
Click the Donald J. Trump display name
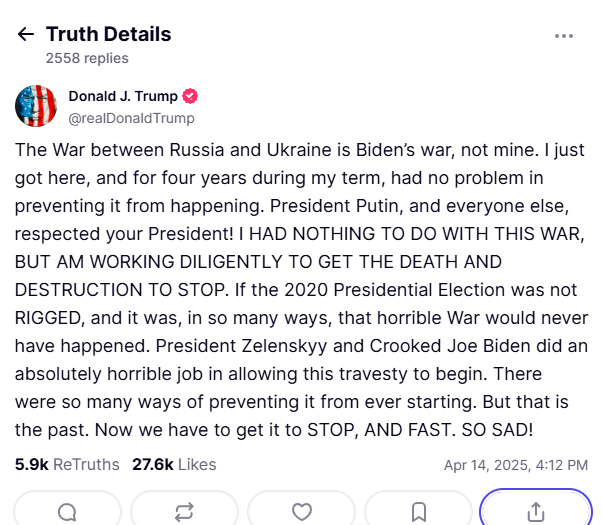(122, 96)
